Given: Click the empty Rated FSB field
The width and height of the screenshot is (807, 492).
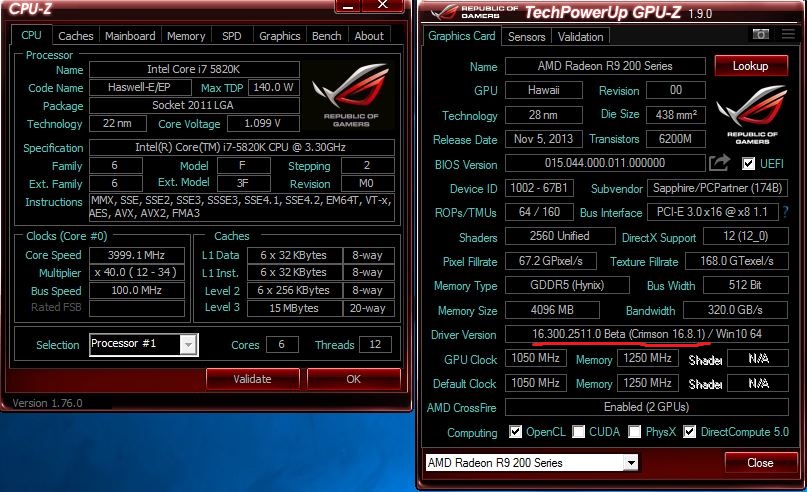Looking at the screenshot, I should (136, 308).
